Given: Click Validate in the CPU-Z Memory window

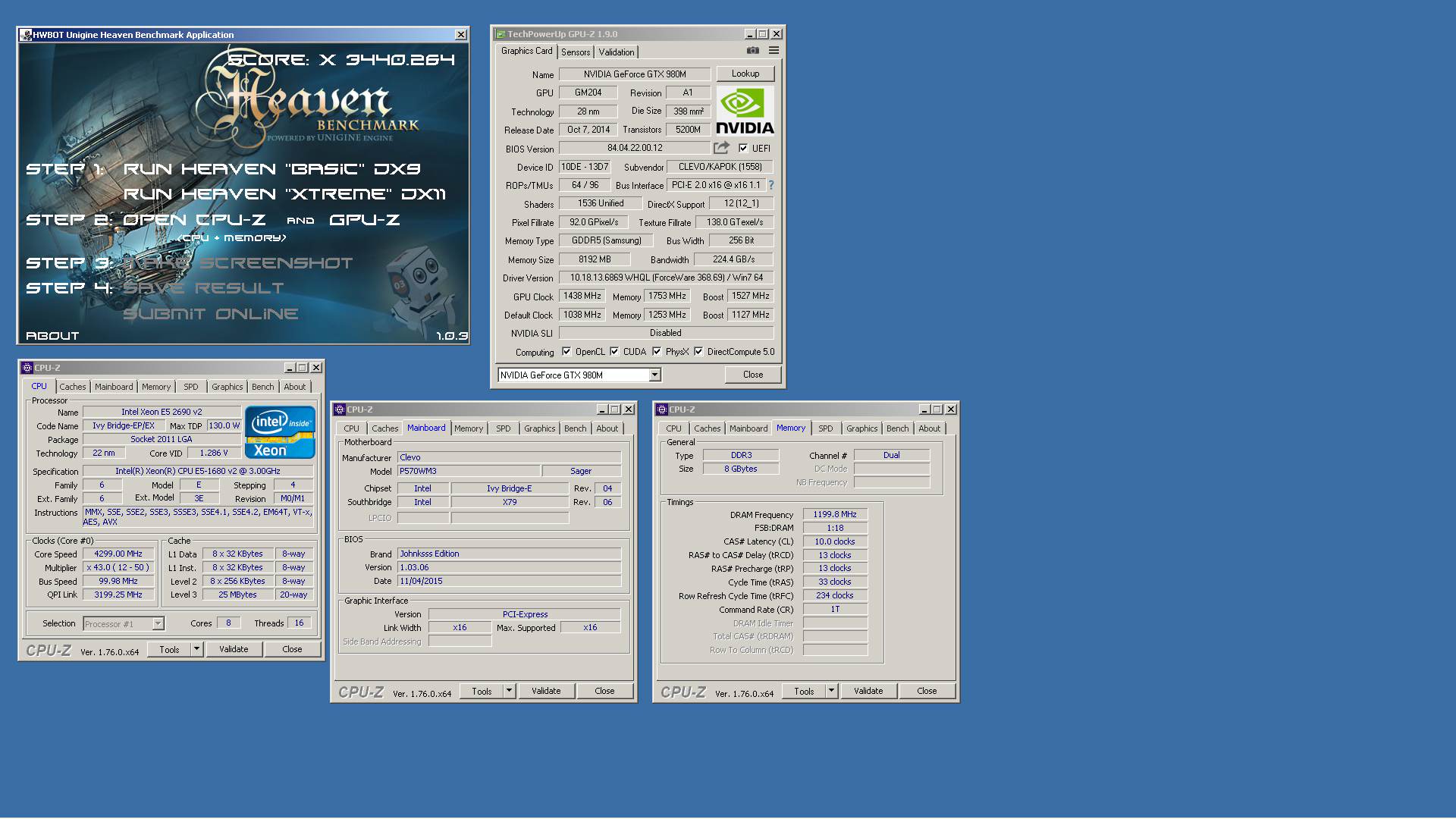Looking at the screenshot, I should click(868, 691).
